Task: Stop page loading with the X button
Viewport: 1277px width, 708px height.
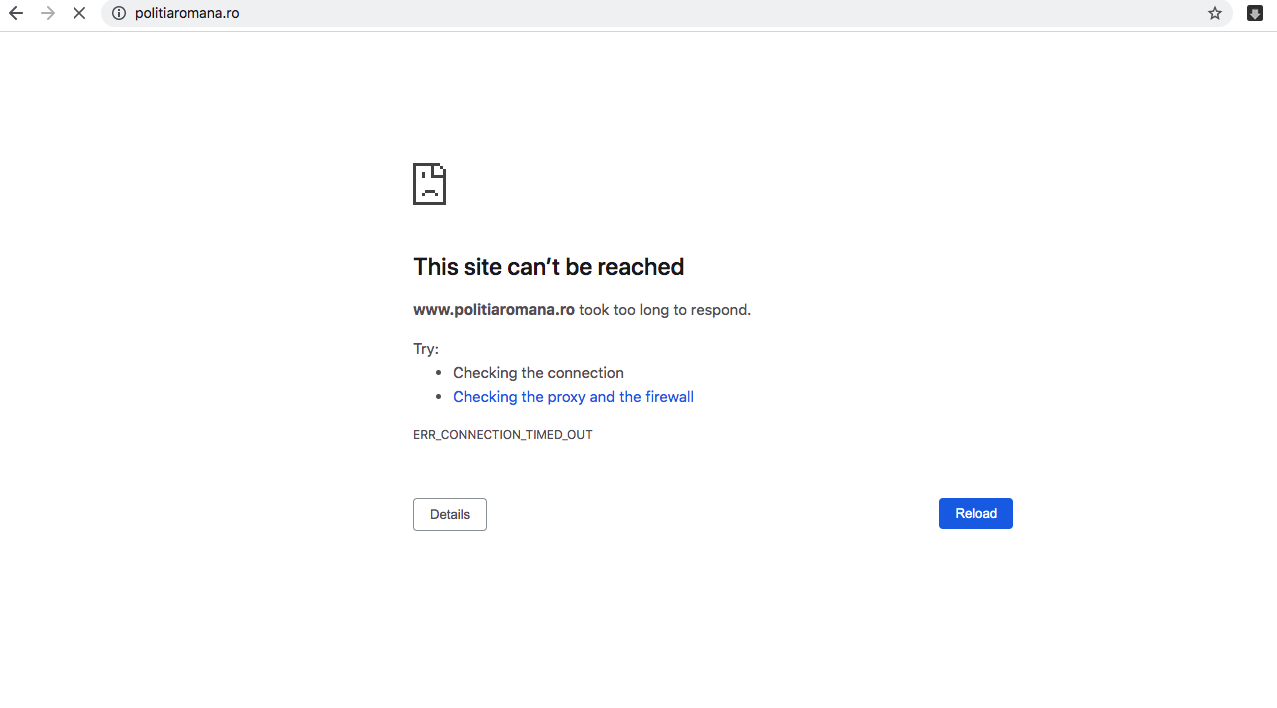Action: pos(79,14)
